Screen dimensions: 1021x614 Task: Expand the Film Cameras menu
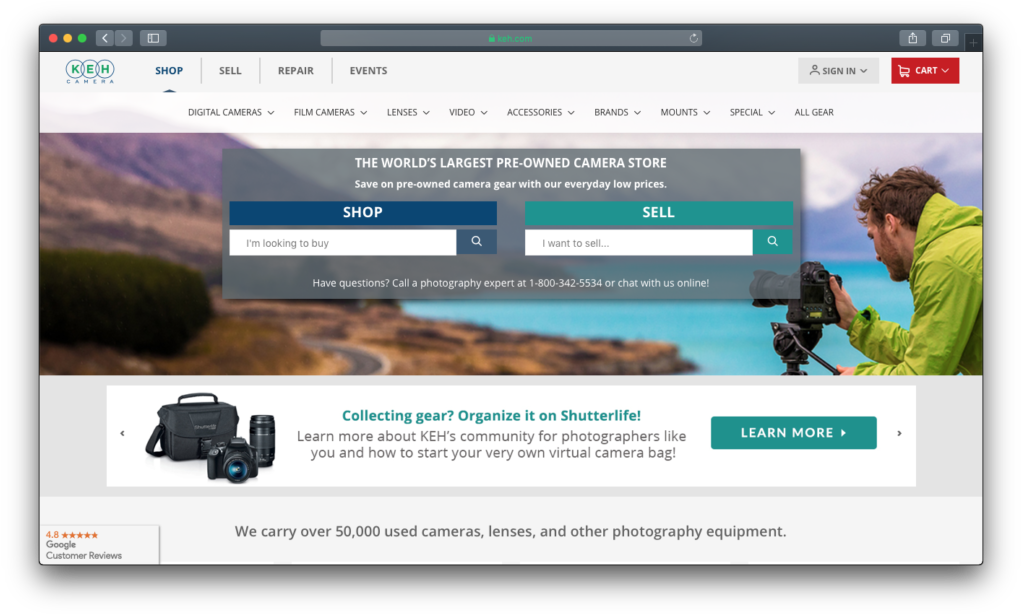coord(330,112)
